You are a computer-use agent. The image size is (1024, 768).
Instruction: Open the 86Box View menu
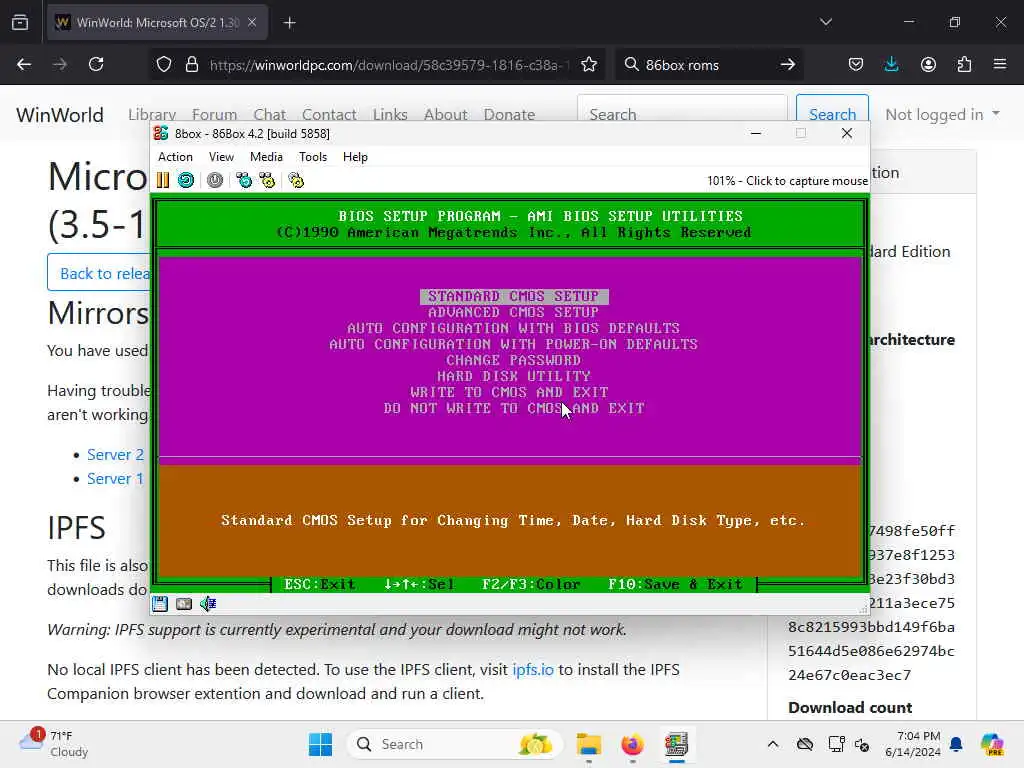coord(221,157)
